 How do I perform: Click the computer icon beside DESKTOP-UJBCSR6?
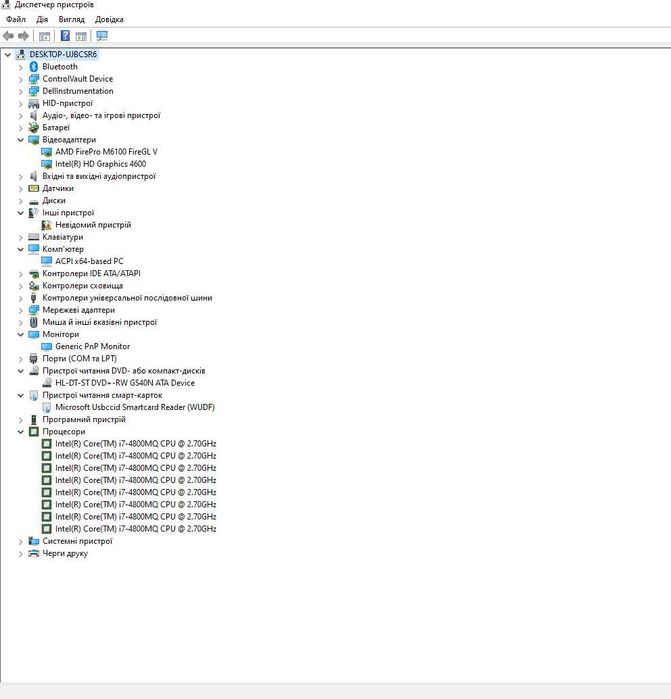pyautogui.click(x=21, y=54)
